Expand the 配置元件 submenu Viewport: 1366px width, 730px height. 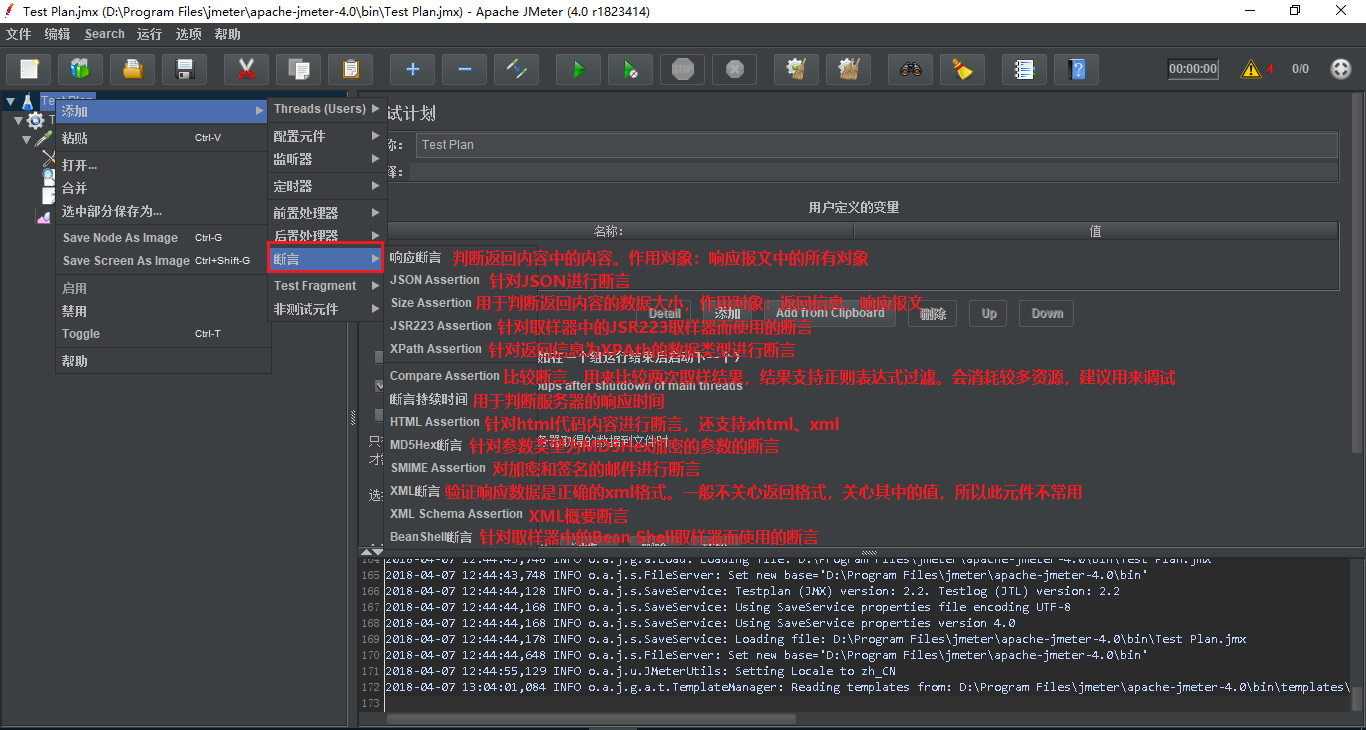point(326,136)
